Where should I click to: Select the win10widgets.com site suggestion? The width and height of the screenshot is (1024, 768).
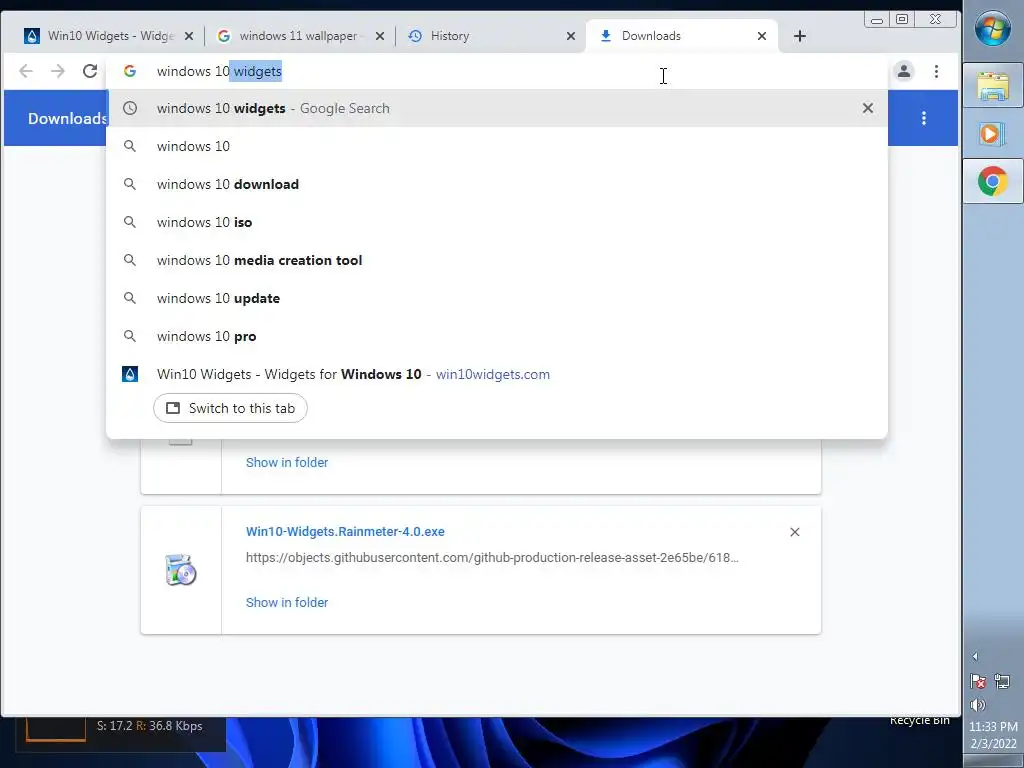496,374
